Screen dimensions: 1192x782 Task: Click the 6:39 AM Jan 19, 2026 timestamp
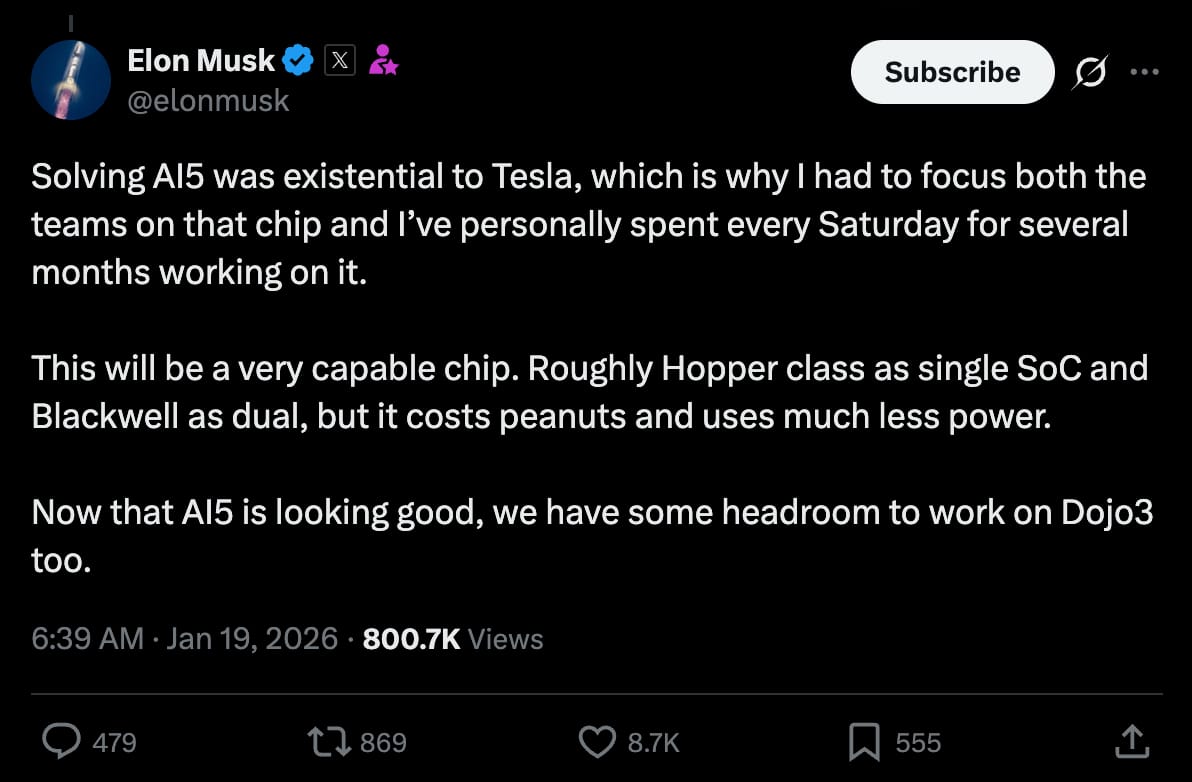click(185, 639)
